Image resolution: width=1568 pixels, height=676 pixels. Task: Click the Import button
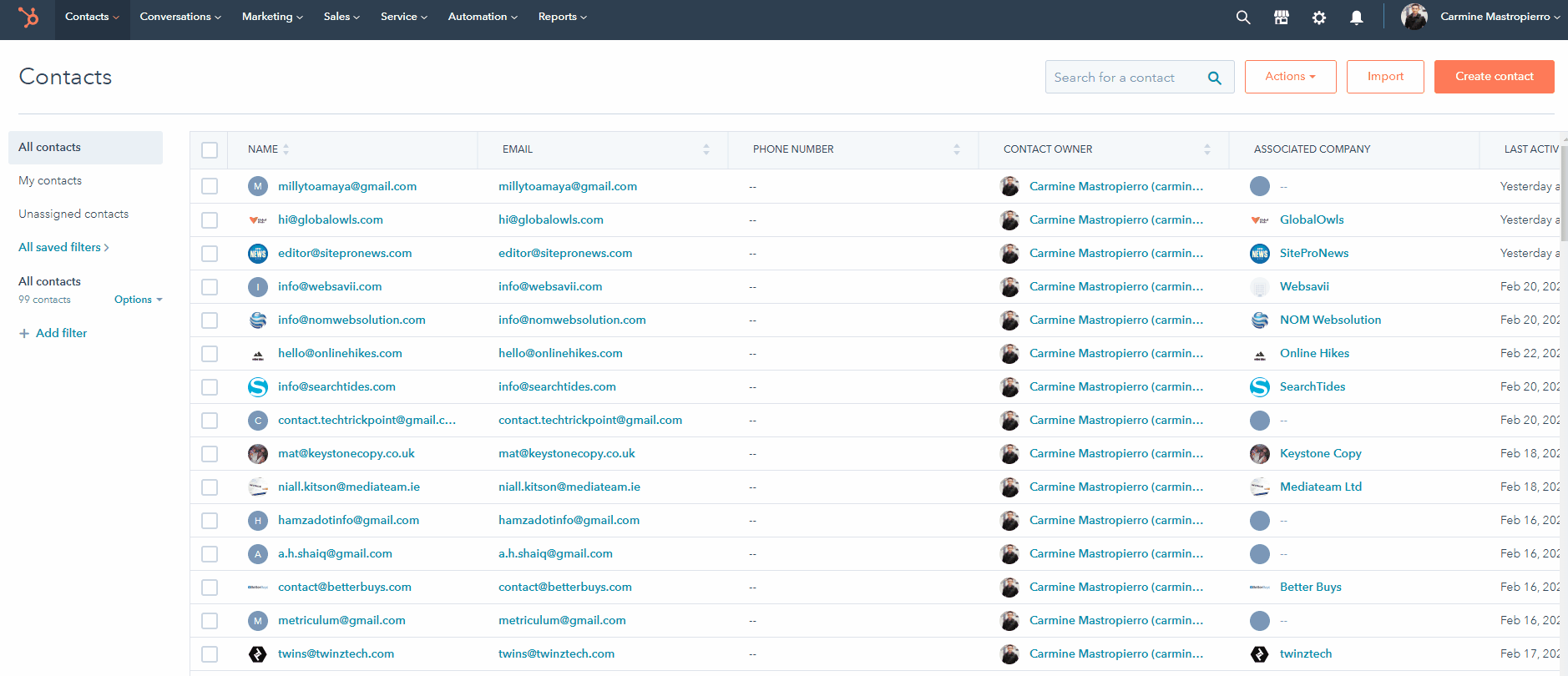coord(1385,77)
